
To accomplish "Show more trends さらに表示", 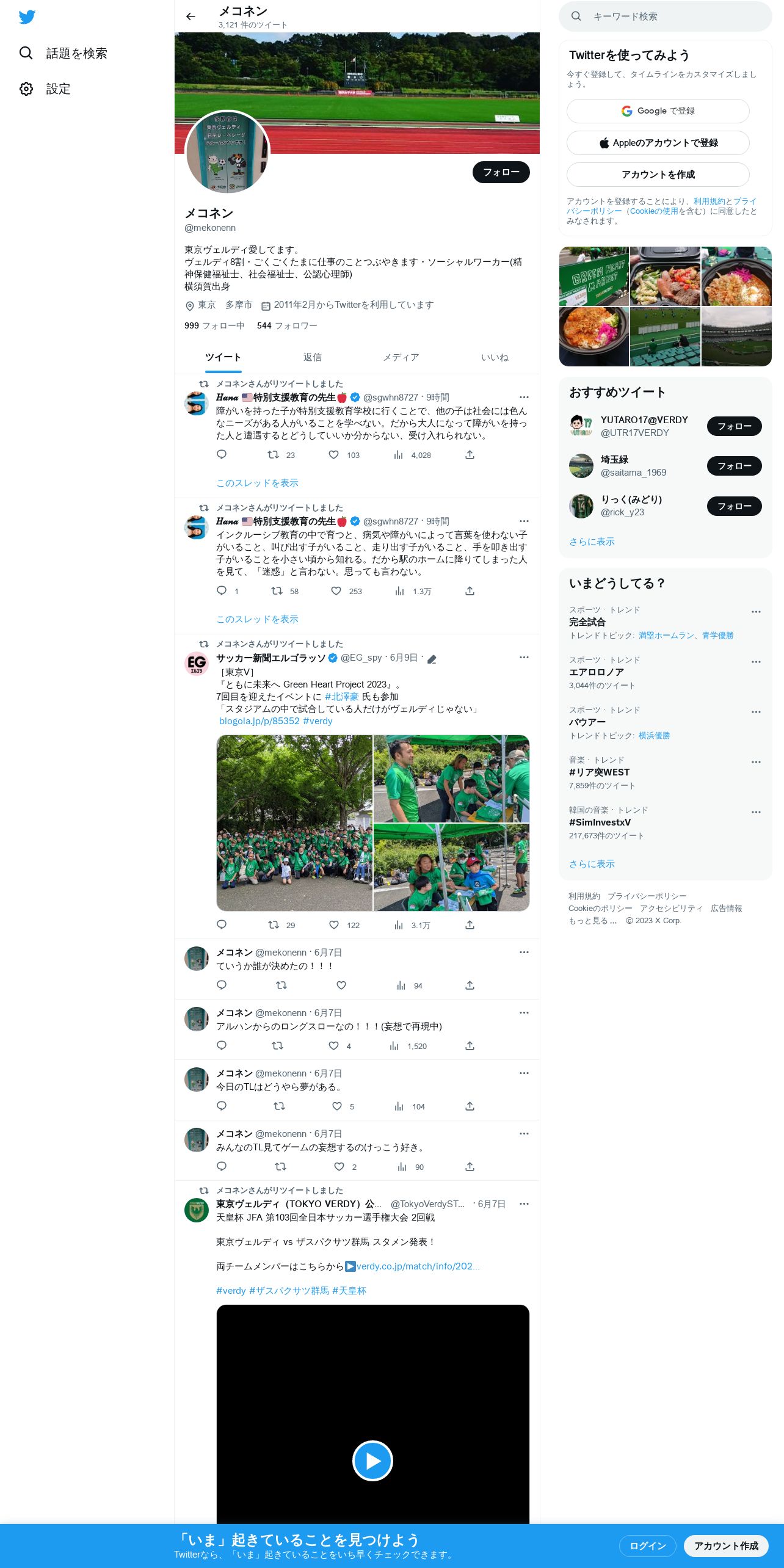I will tap(592, 864).
